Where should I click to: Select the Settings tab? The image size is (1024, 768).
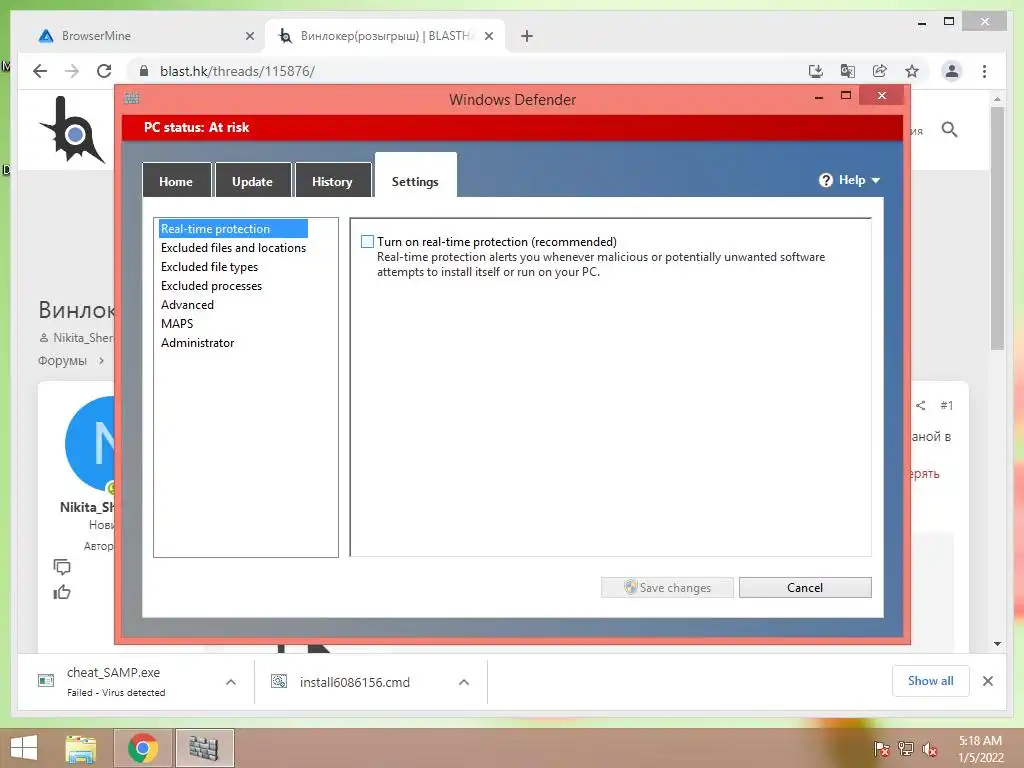(415, 176)
